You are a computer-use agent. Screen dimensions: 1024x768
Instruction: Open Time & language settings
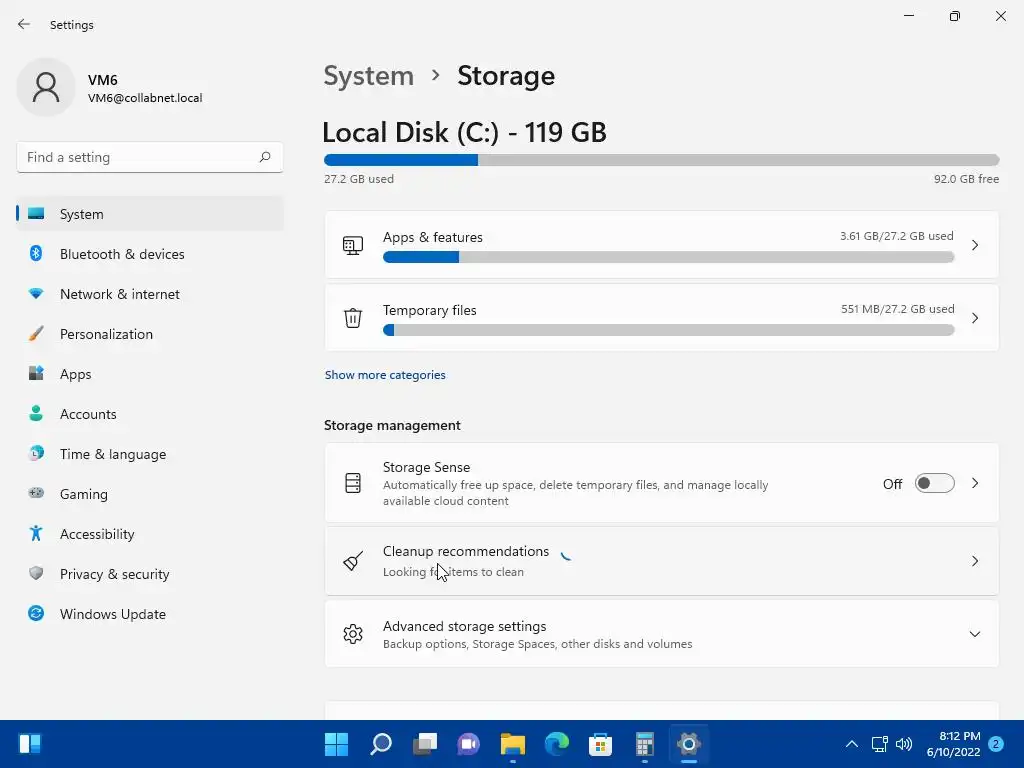112,454
